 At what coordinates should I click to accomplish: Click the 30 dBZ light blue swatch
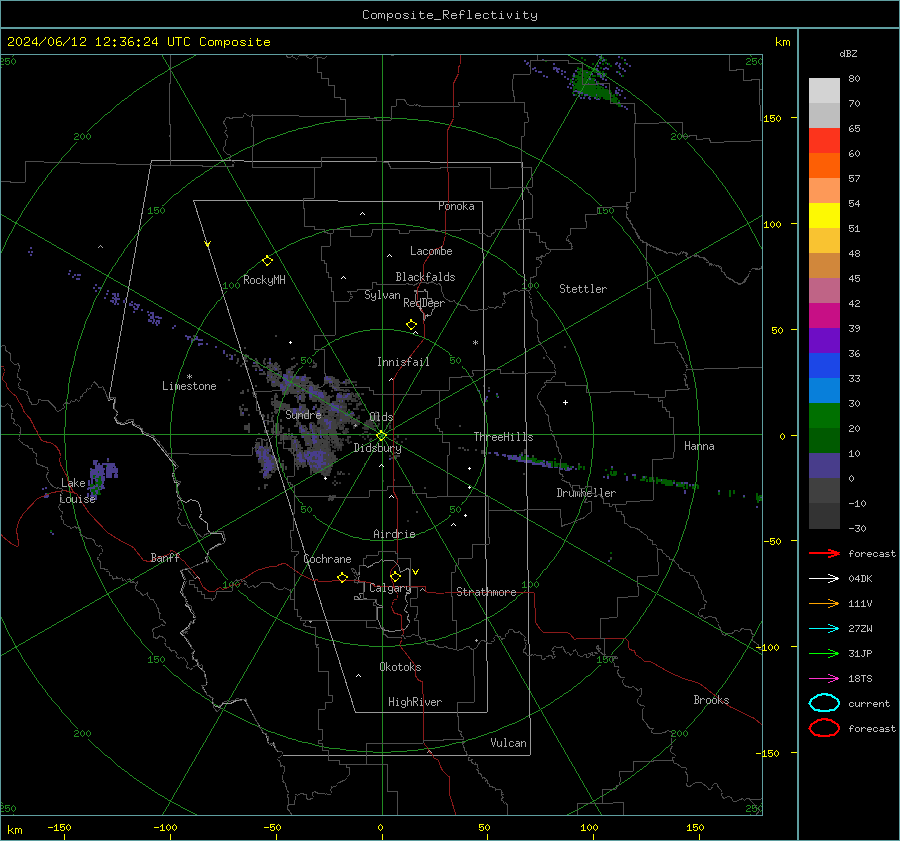pyautogui.click(x=824, y=390)
